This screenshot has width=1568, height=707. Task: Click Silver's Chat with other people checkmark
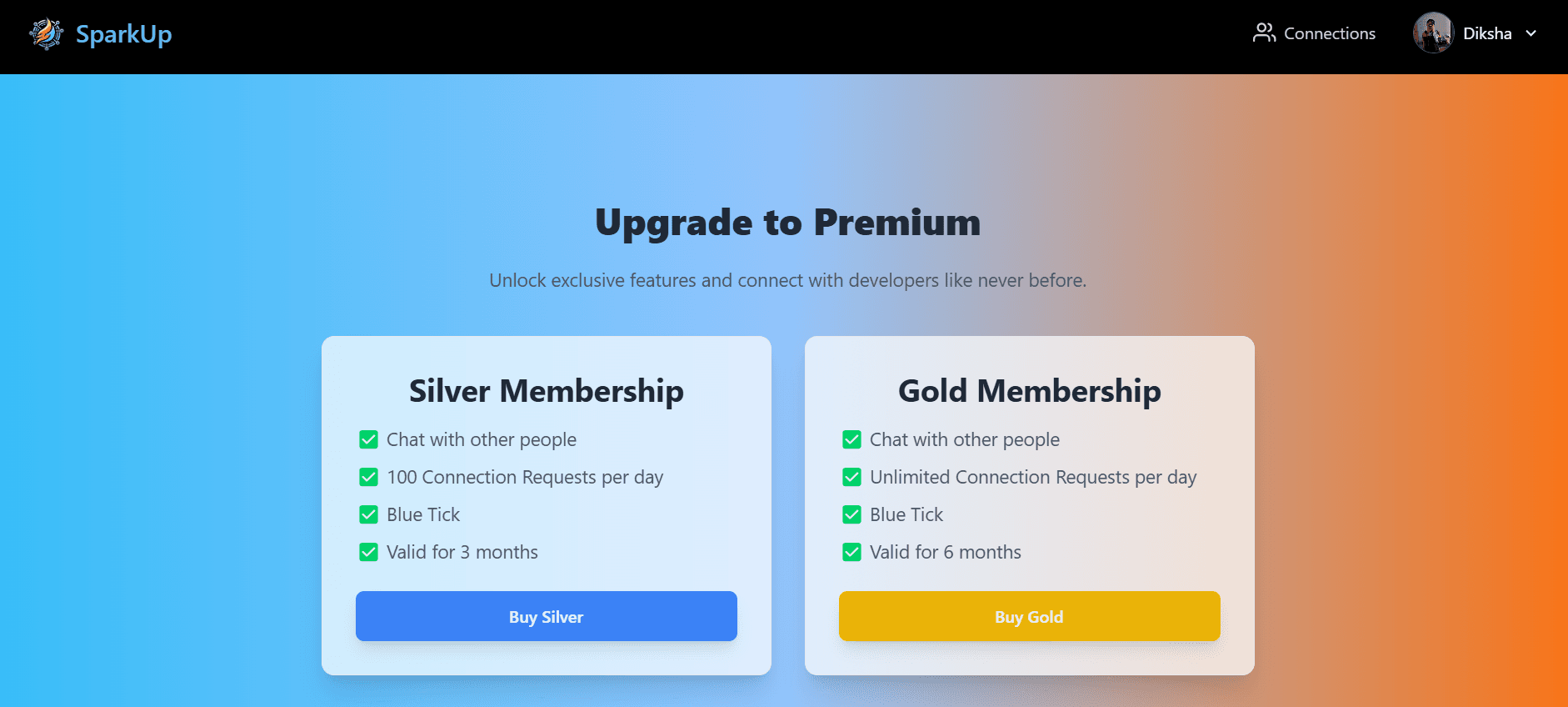[x=368, y=439]
